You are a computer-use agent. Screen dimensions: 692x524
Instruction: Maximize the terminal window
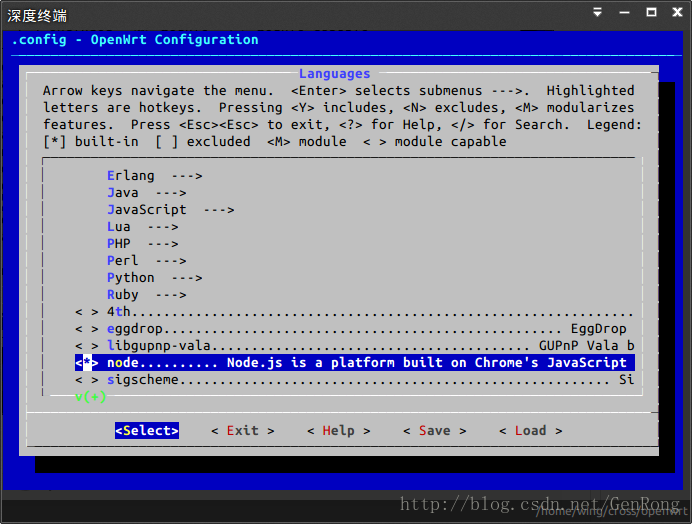pos(651,12)
